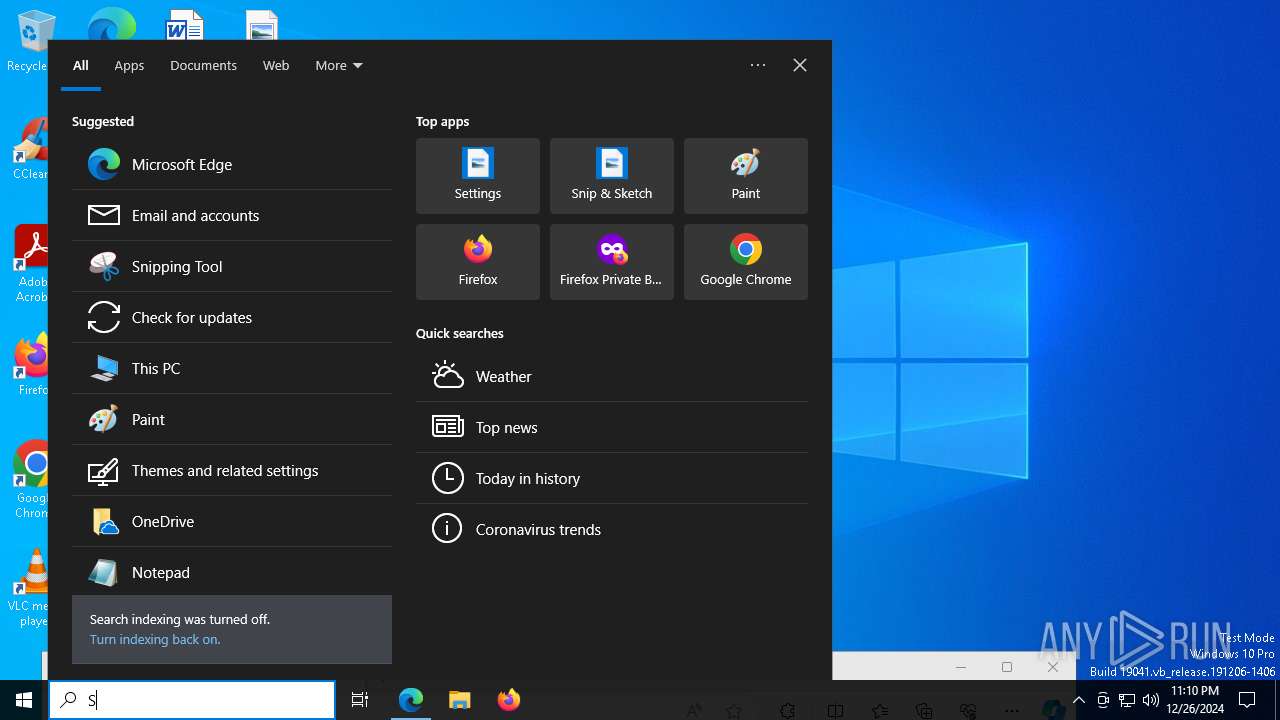This screenshot has width=1280, height=720.
Task: Open This PC from suggested list
Action: 232,369
